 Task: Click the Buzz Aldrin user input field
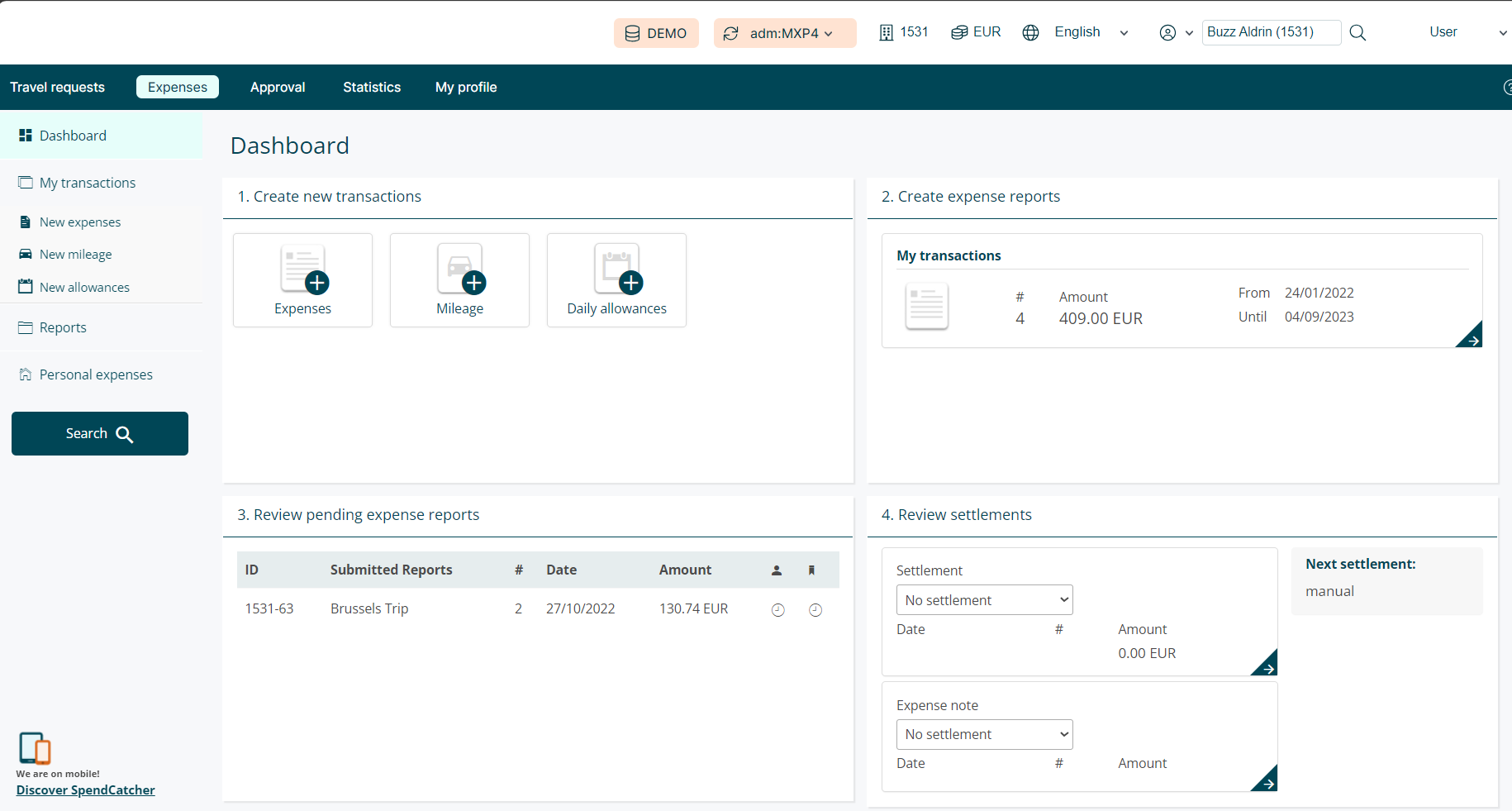(1271, 32)
